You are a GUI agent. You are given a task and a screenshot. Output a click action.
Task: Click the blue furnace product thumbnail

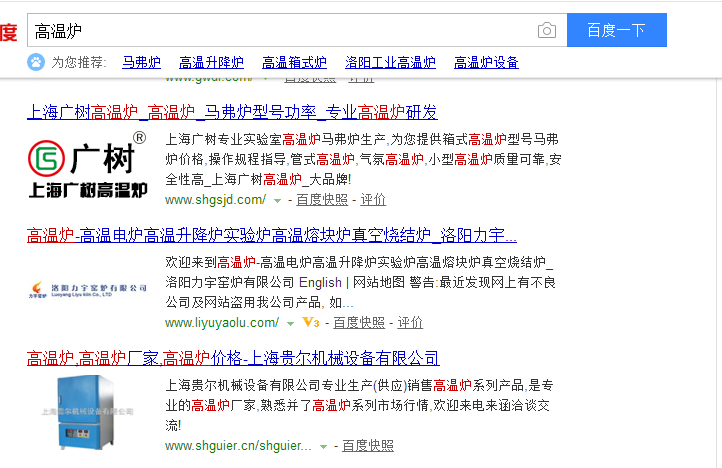point(87,412)
